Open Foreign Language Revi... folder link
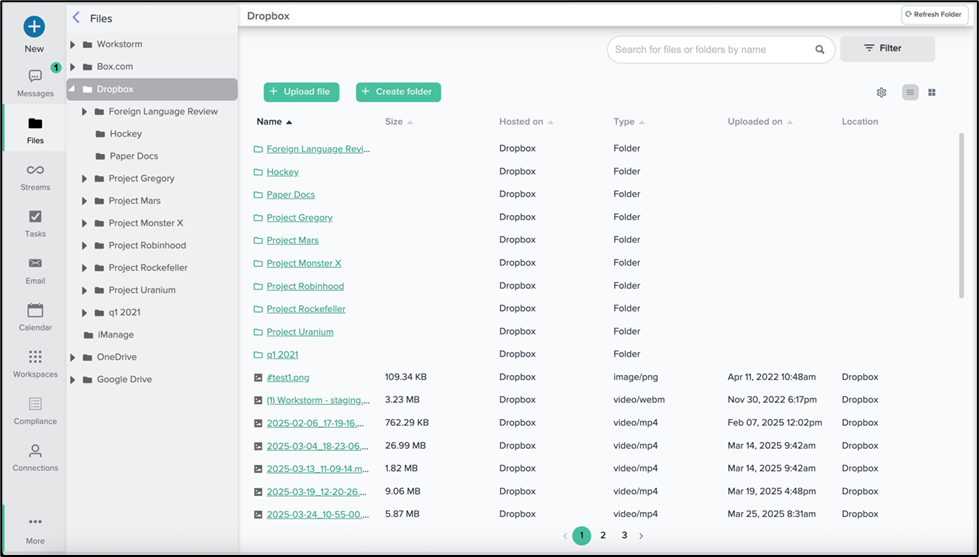This screenshot has height=557, width=979. [x=318, y=149]
